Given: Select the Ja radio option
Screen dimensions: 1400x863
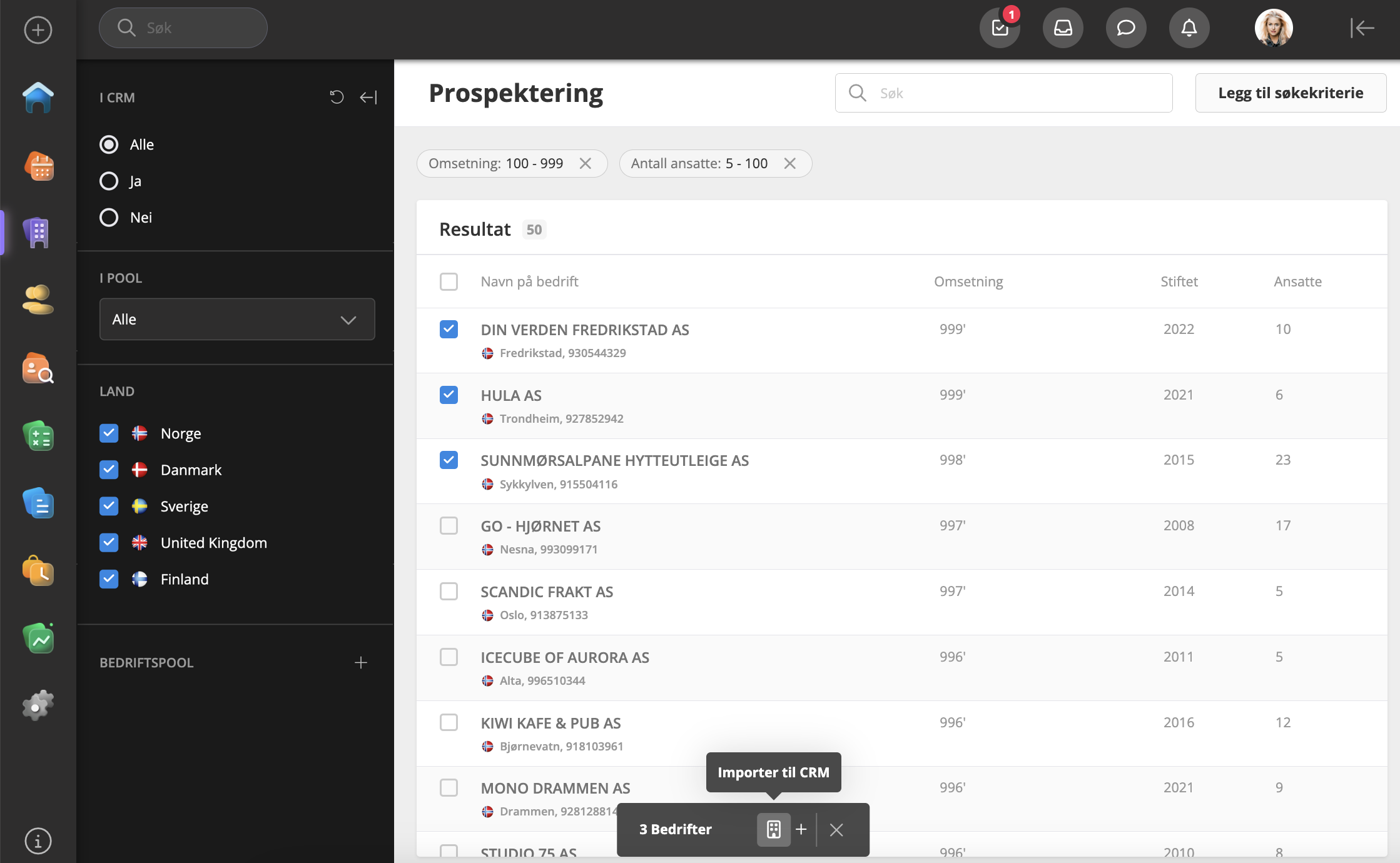Looking at the screenshot, I should point(109,181).
